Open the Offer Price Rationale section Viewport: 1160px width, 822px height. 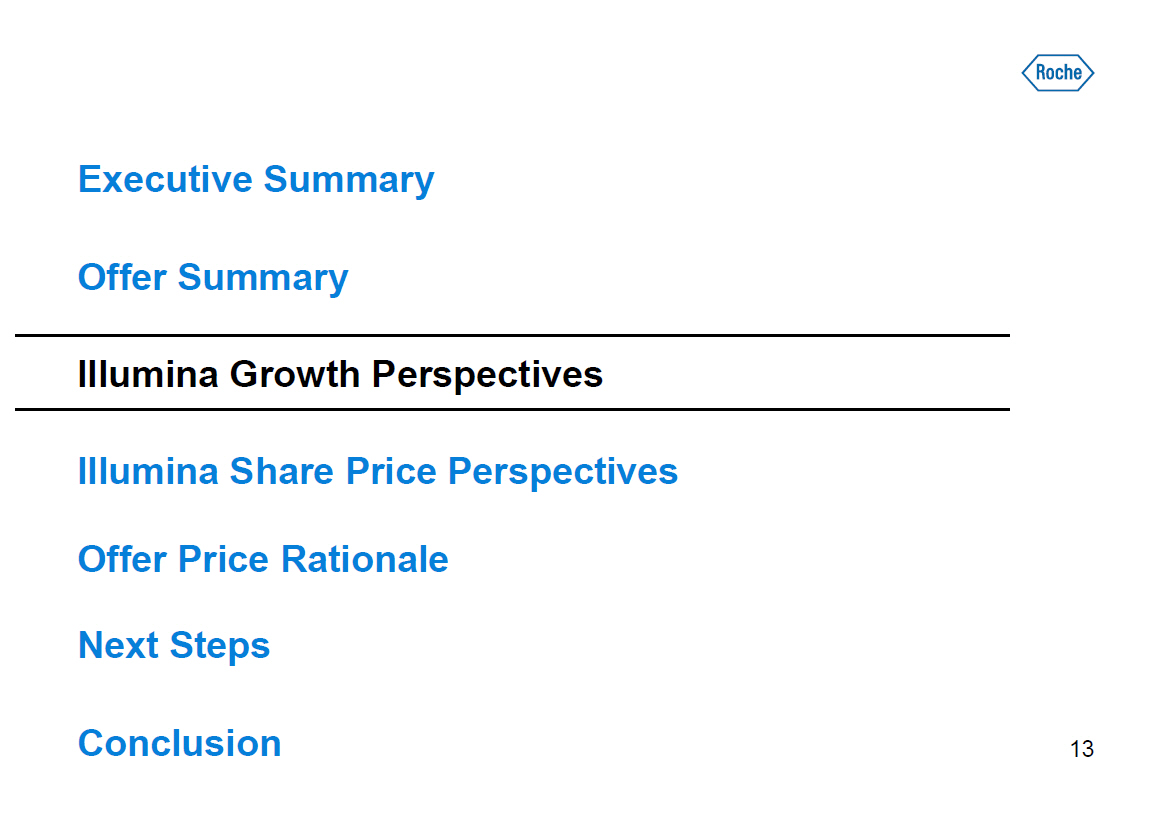pyautogui.click(x=263, y=559)
